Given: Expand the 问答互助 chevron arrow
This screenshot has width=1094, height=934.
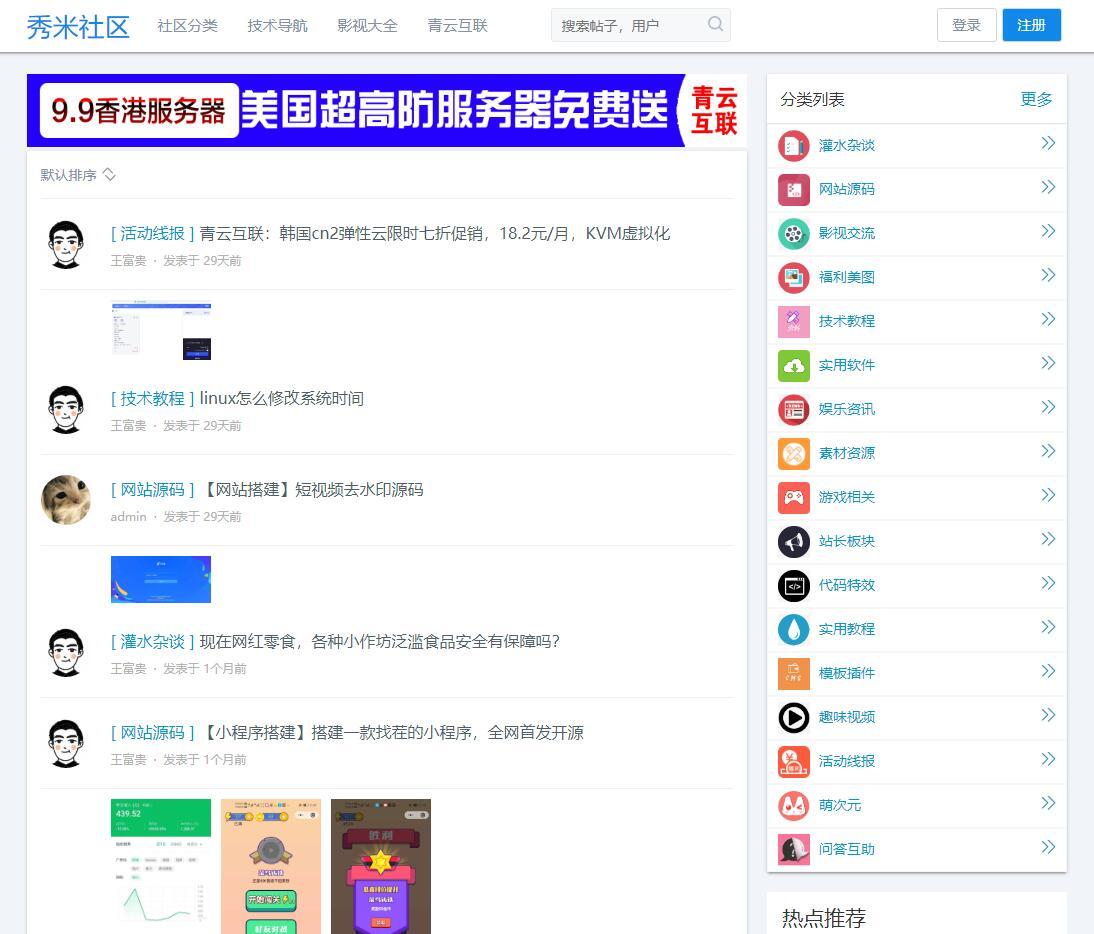Looking at the screenshot, I should click(x=1047, y=848).
